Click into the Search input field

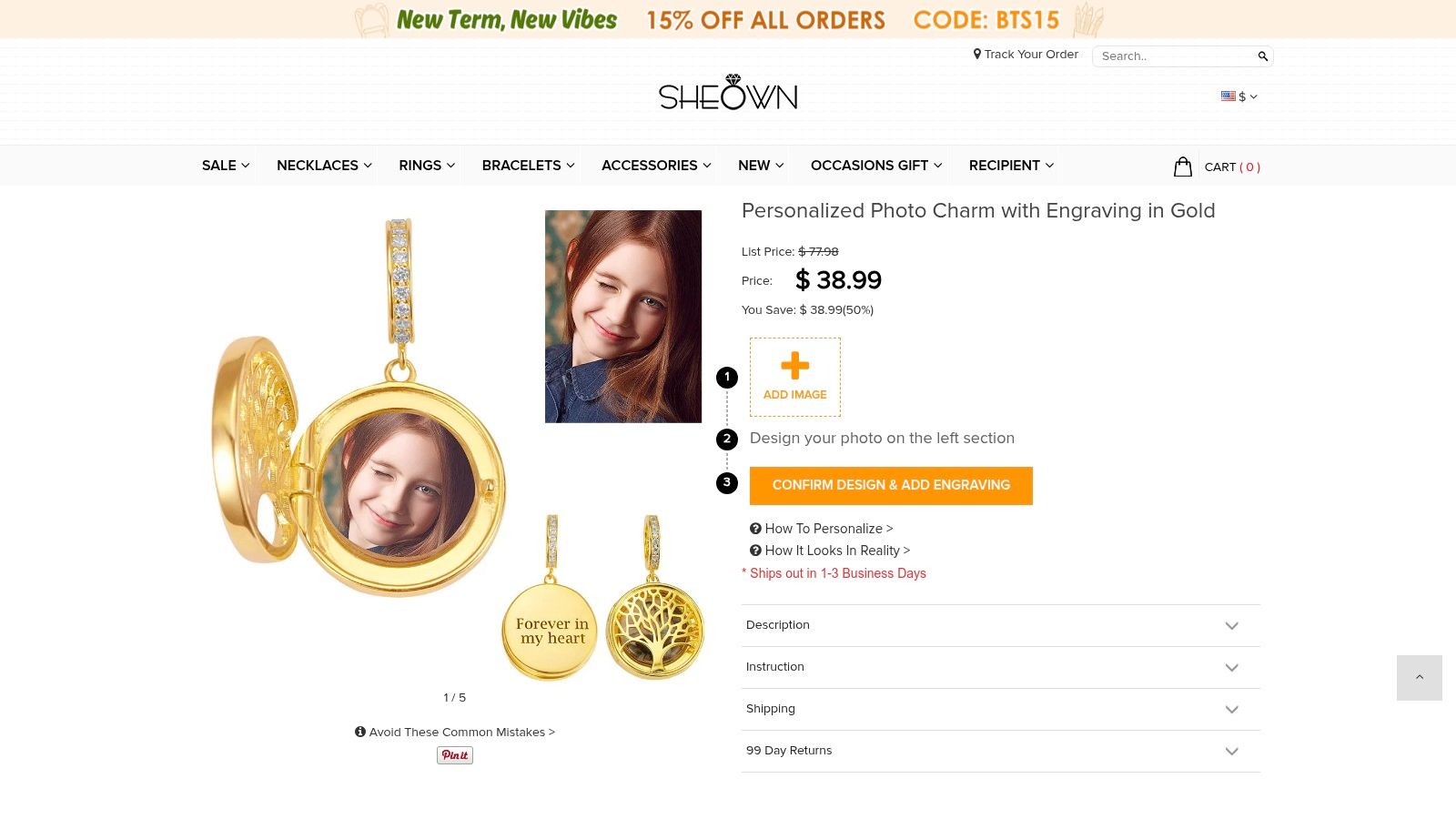(1174, 56)
